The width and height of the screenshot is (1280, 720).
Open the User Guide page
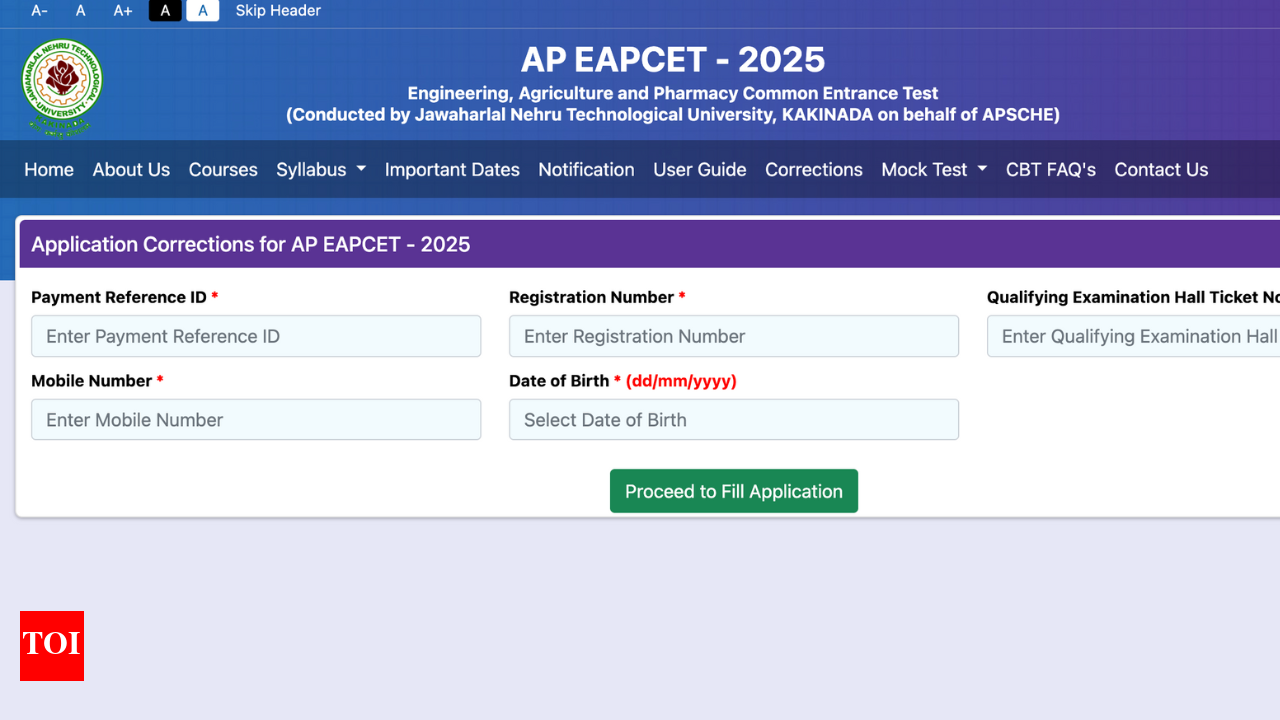point(699,170)
